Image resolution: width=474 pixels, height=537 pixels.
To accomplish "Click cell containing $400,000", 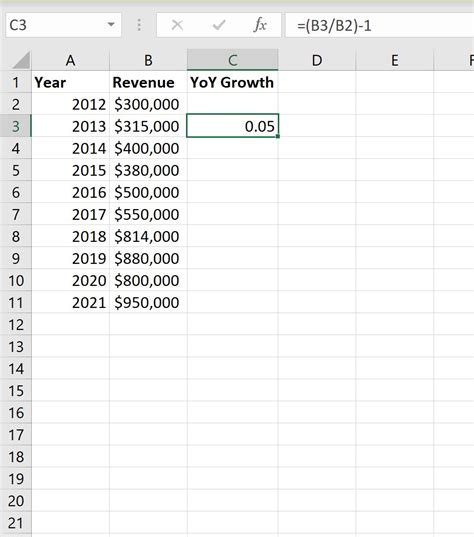I will coord(148,148).
